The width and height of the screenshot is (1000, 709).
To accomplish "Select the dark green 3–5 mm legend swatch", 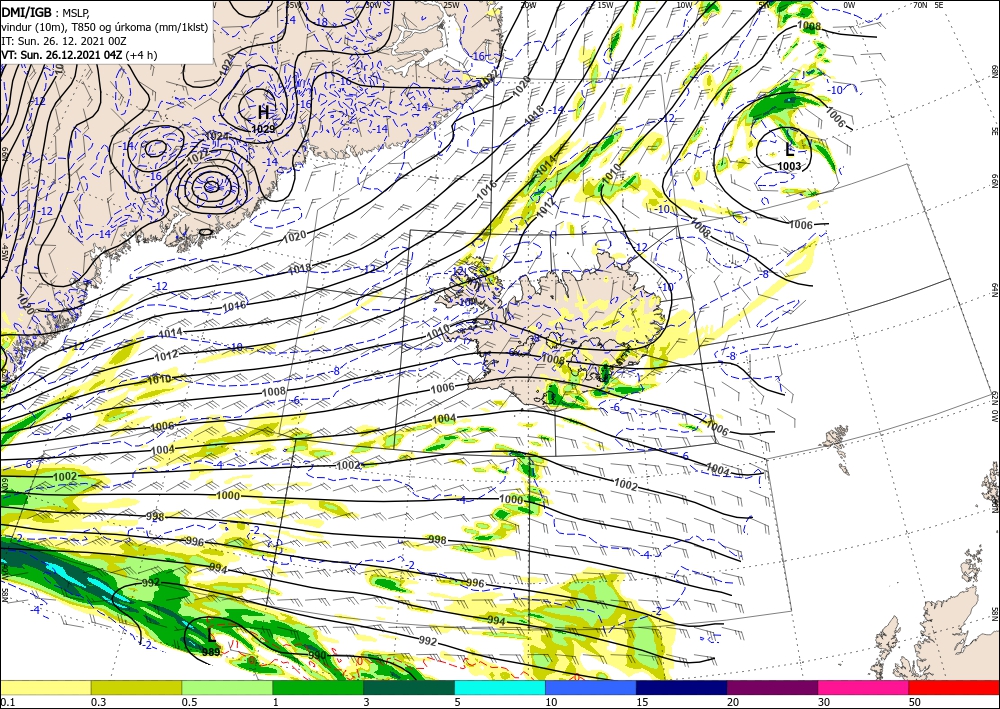I will pos(409,687).
